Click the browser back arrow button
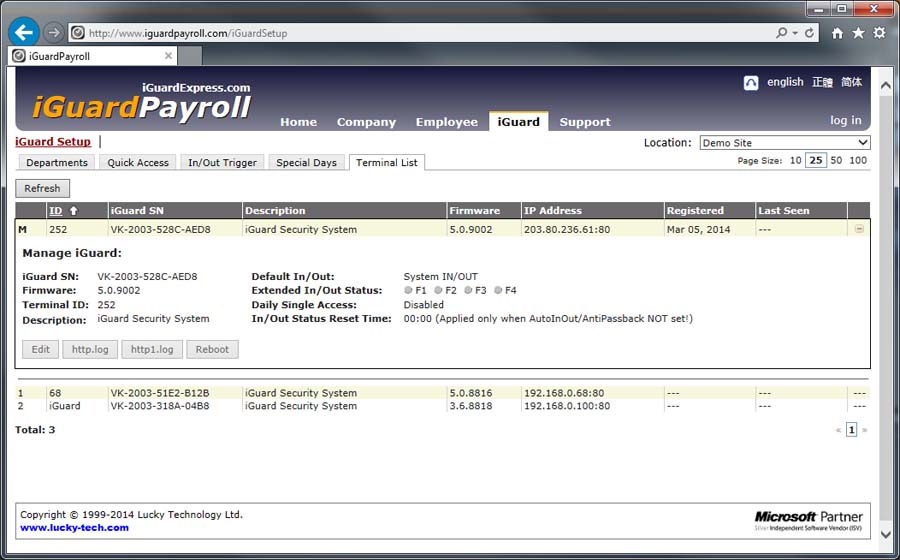The image size is (900, 560). pyautogui.click(x=24, y=32)
